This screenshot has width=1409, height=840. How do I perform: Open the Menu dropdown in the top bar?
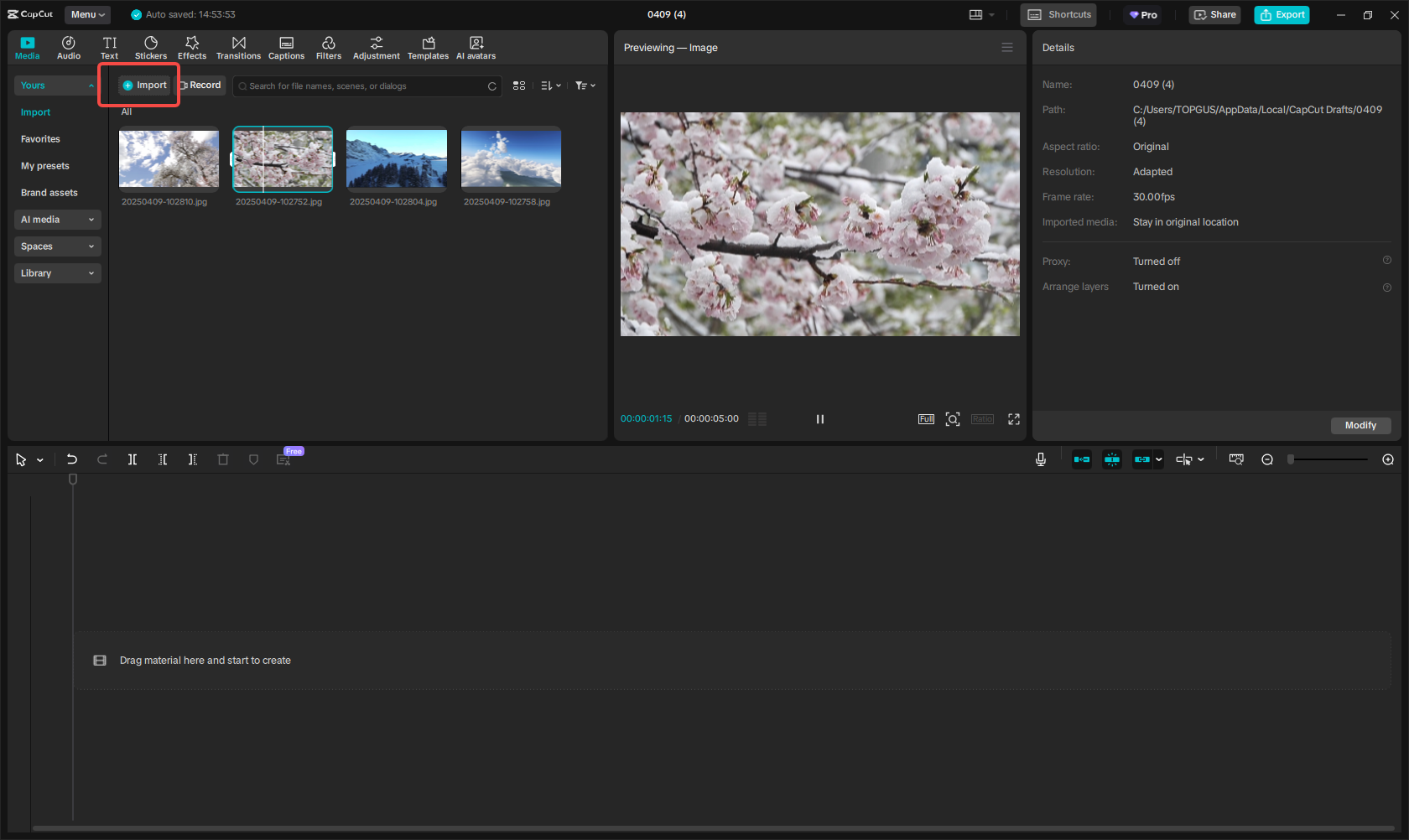pos(87,14)
